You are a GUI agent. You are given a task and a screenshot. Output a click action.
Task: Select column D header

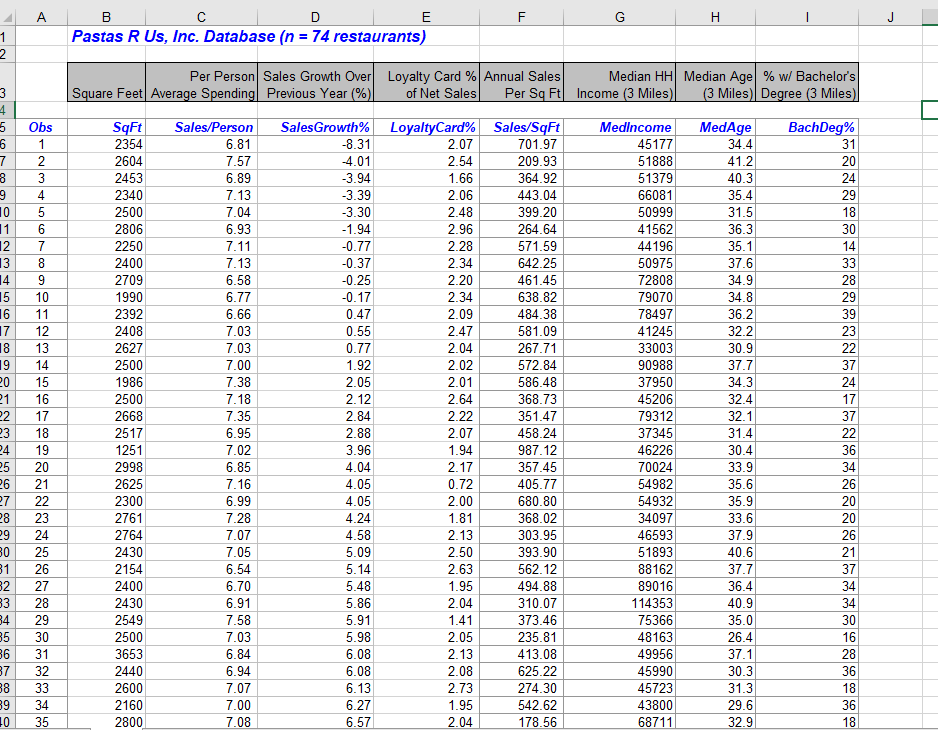click(x=315, y=17)
